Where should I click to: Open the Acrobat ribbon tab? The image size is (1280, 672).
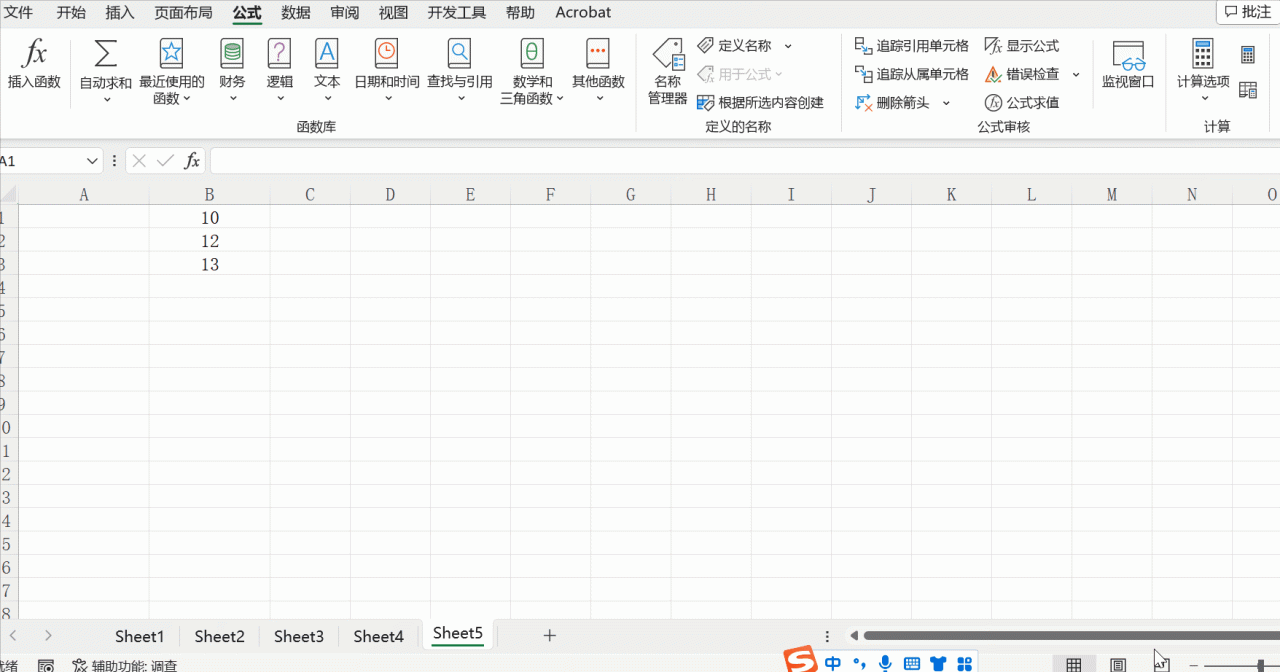pos(583,12)
